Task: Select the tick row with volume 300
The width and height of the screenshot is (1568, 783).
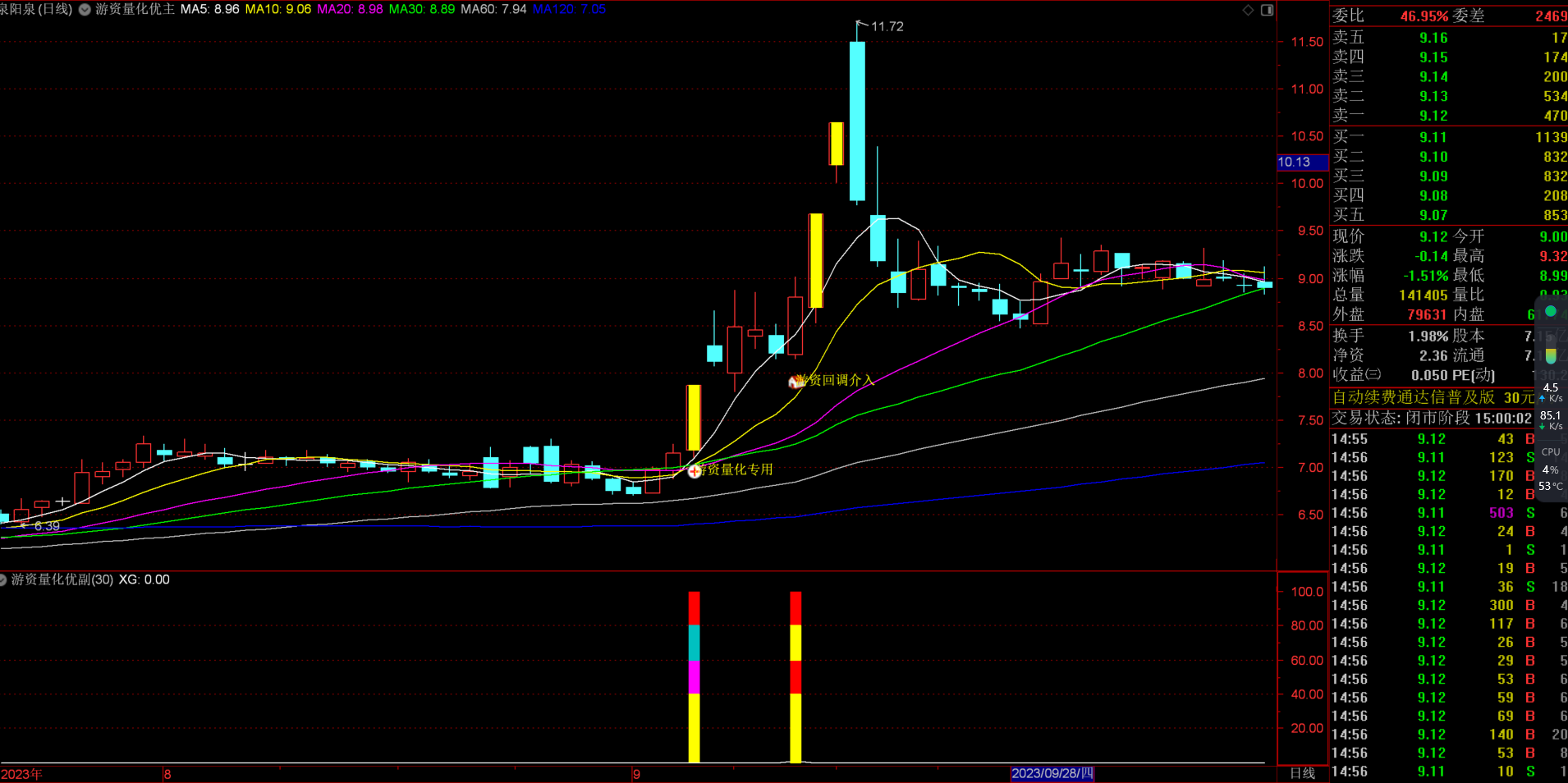Action: (1449, 606)
